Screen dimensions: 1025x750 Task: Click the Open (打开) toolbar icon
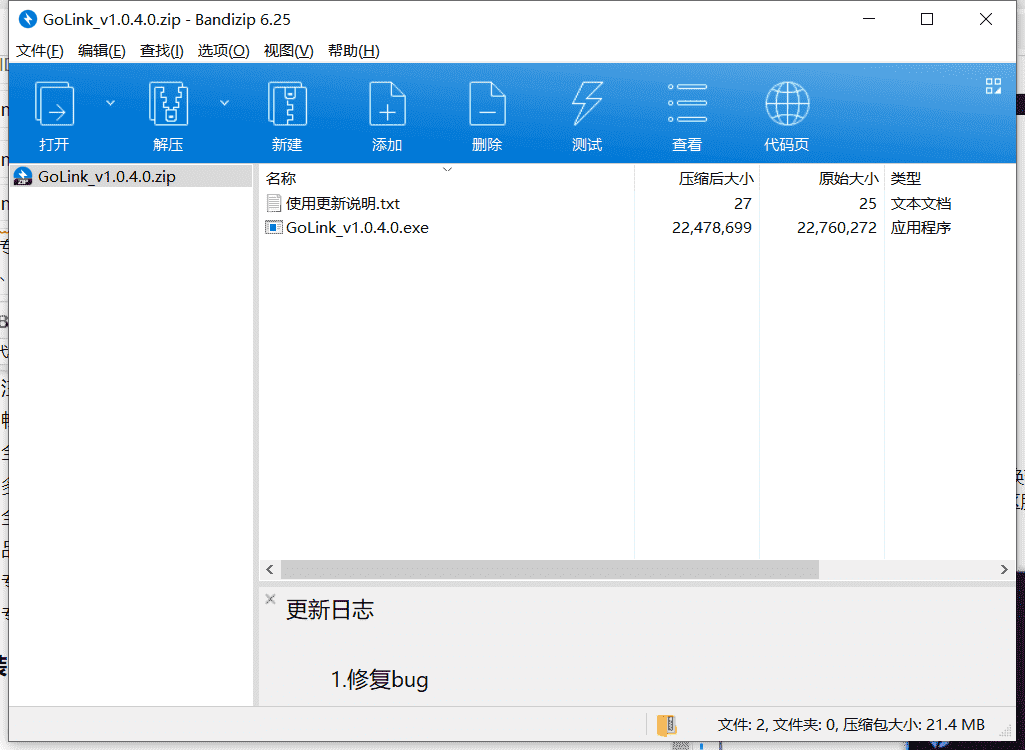pos(54,103)
